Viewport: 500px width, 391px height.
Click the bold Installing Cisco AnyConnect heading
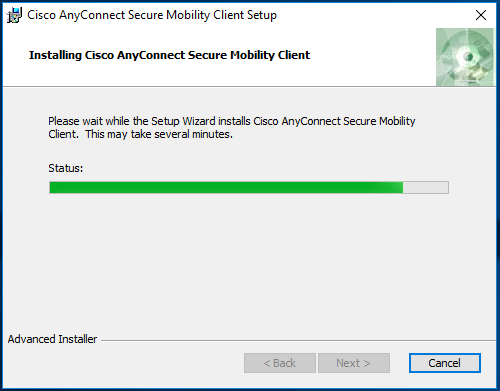[x=169, y=55]
